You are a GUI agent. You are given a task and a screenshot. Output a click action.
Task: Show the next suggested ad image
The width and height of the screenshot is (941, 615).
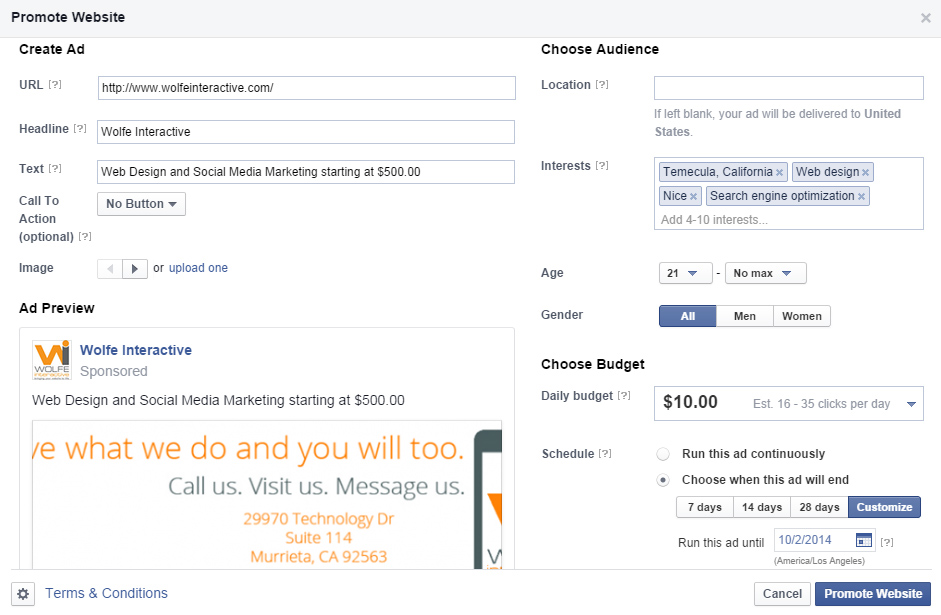pos(135,269)
